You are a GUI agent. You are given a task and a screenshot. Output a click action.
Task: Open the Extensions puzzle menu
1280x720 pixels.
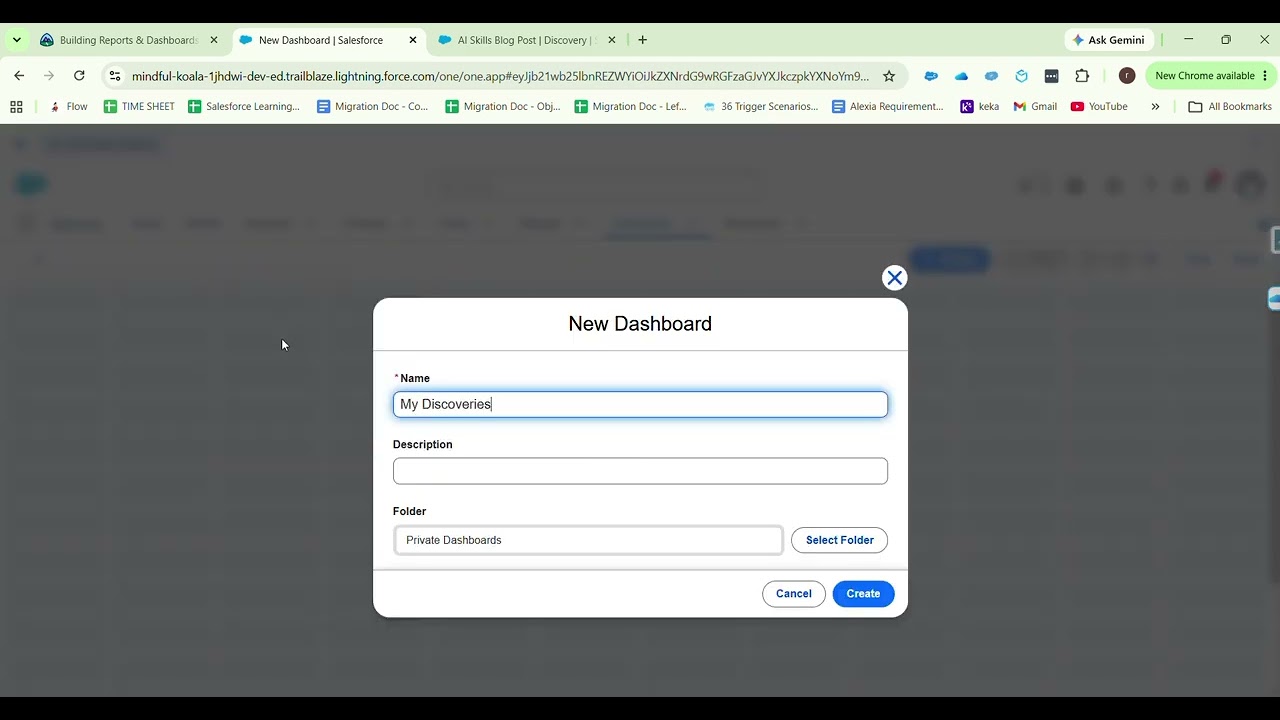click(1082, 76)
